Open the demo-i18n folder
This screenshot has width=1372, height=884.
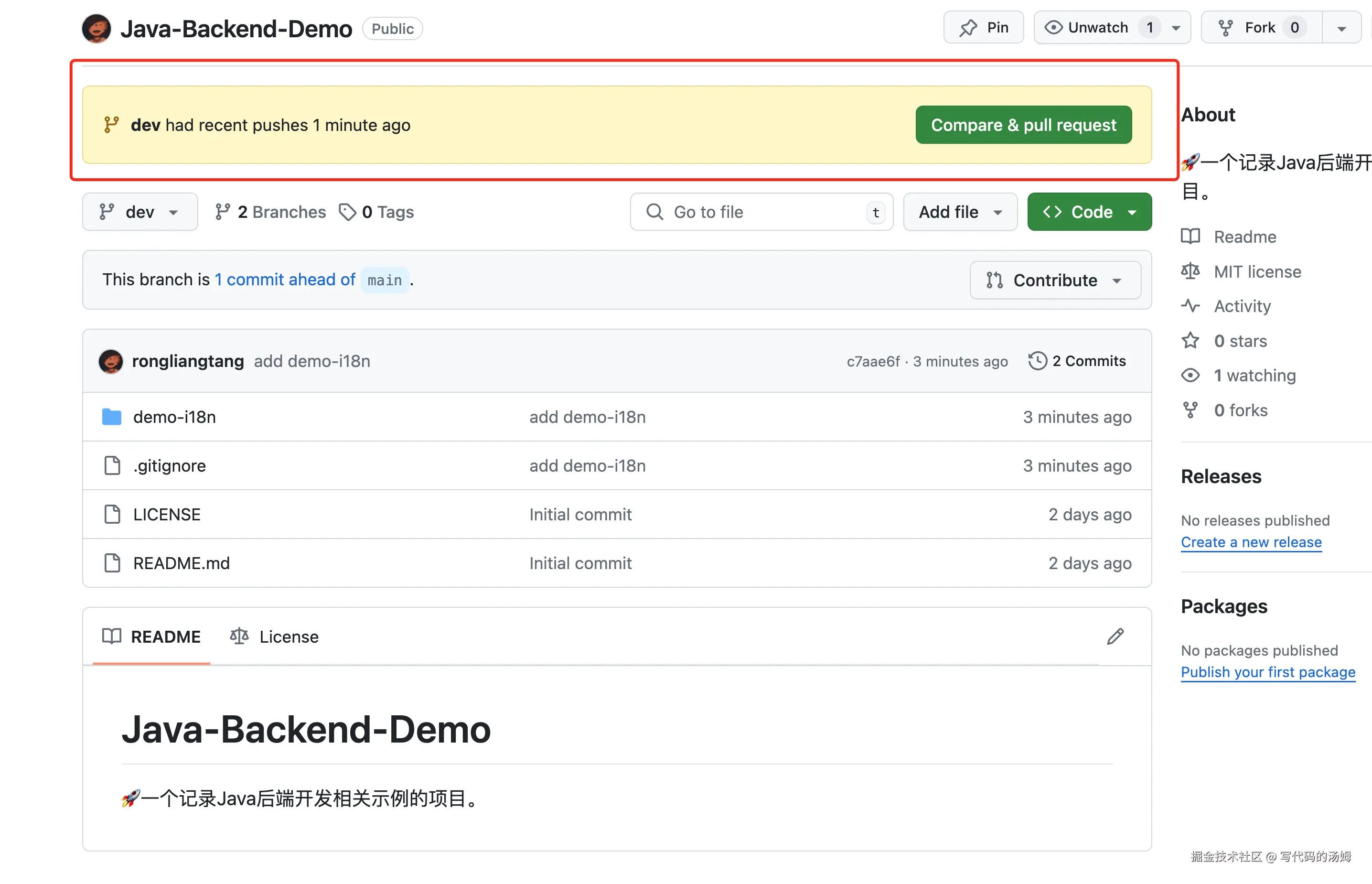coord(174,417)
